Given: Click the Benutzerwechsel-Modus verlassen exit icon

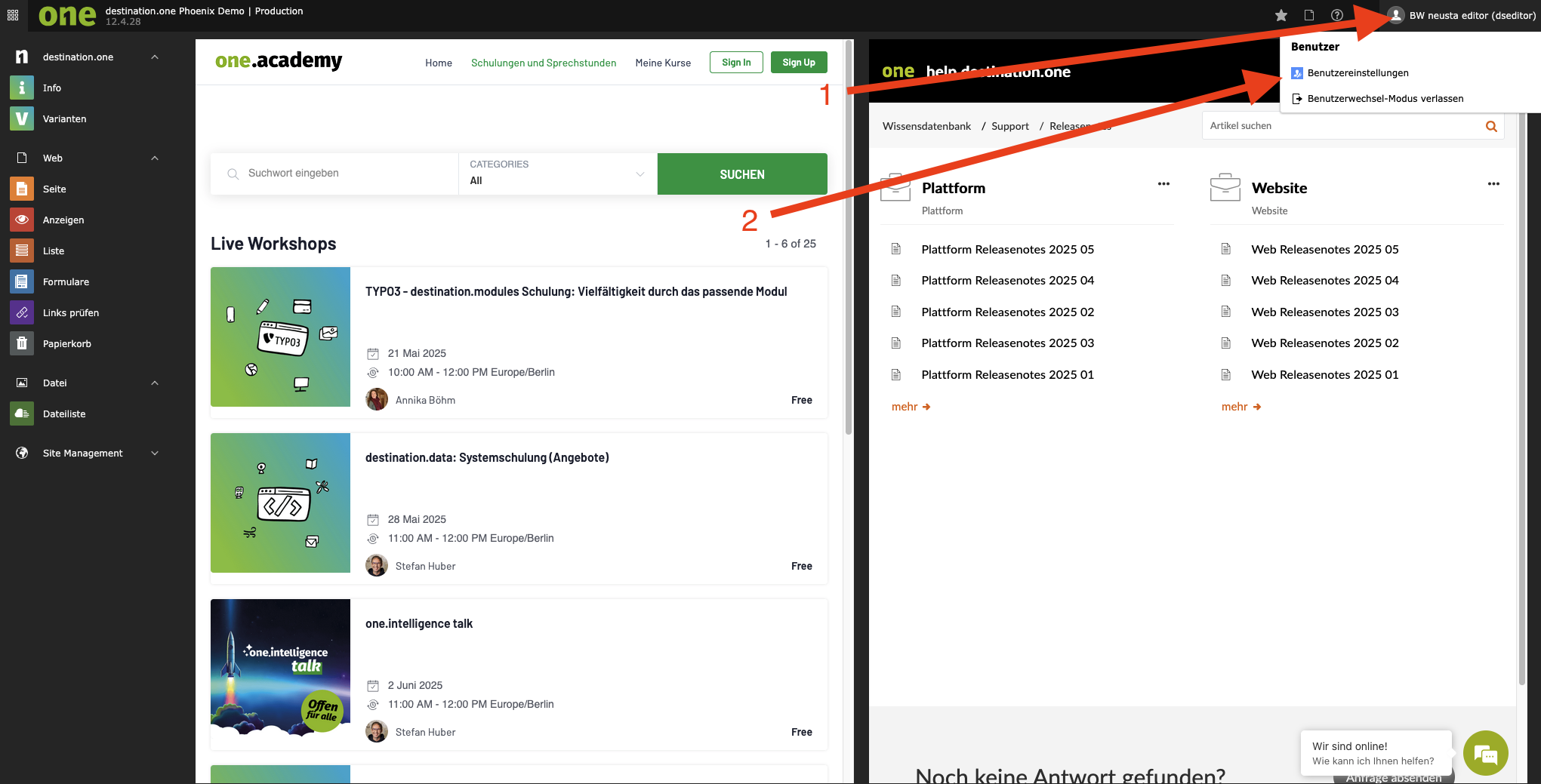Looking at the screenshot, I should tap(1297, 99).
